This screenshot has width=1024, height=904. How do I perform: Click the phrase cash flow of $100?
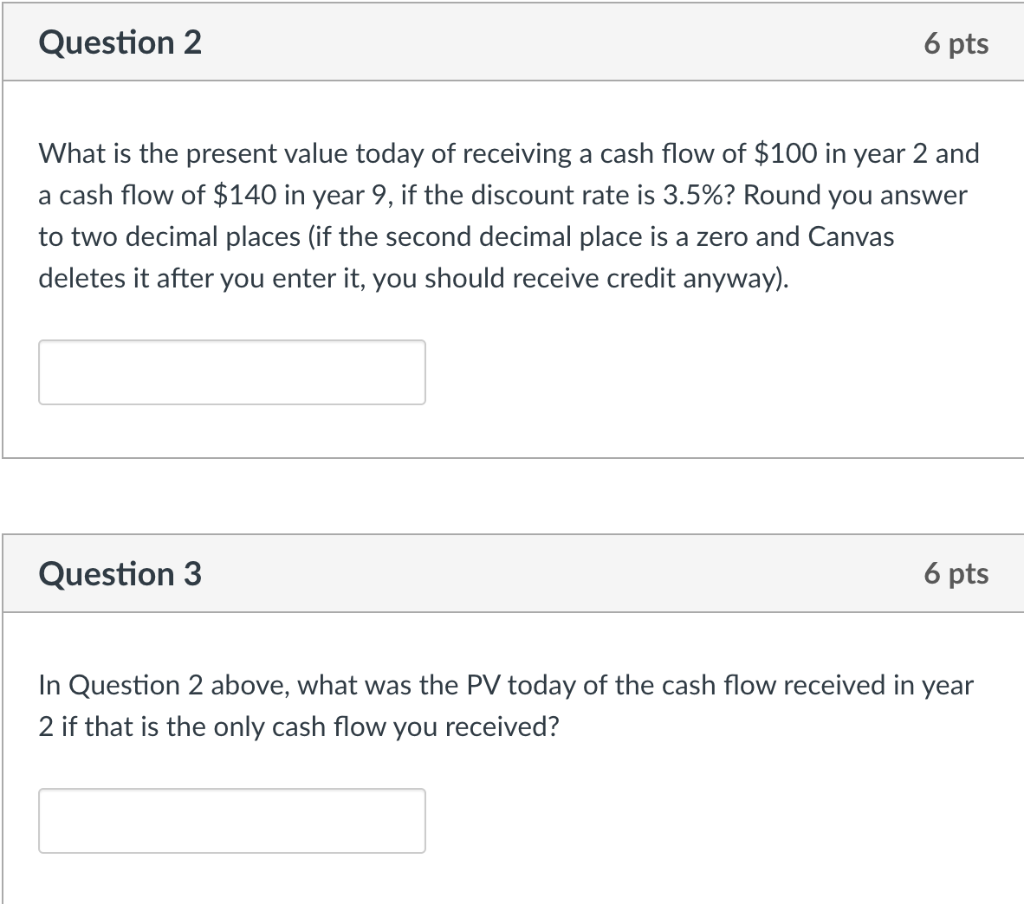click(x=721, y=153)
